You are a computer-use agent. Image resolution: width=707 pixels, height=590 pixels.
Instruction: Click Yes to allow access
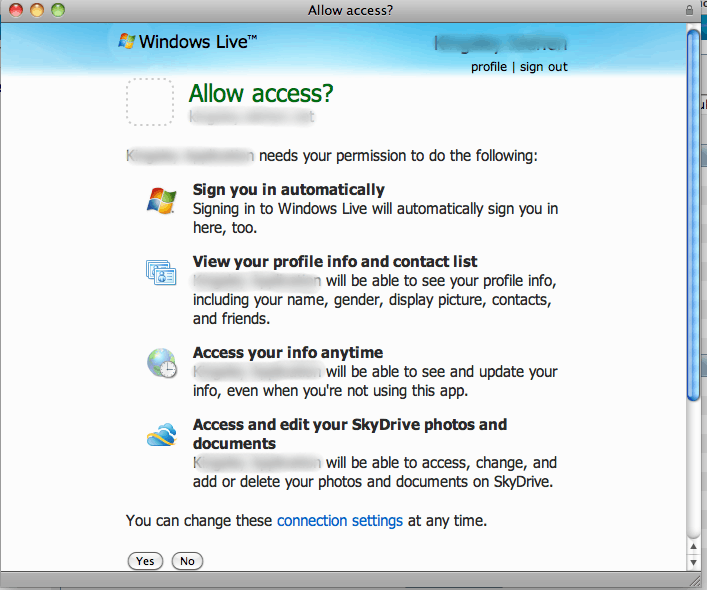pos(145,561)
